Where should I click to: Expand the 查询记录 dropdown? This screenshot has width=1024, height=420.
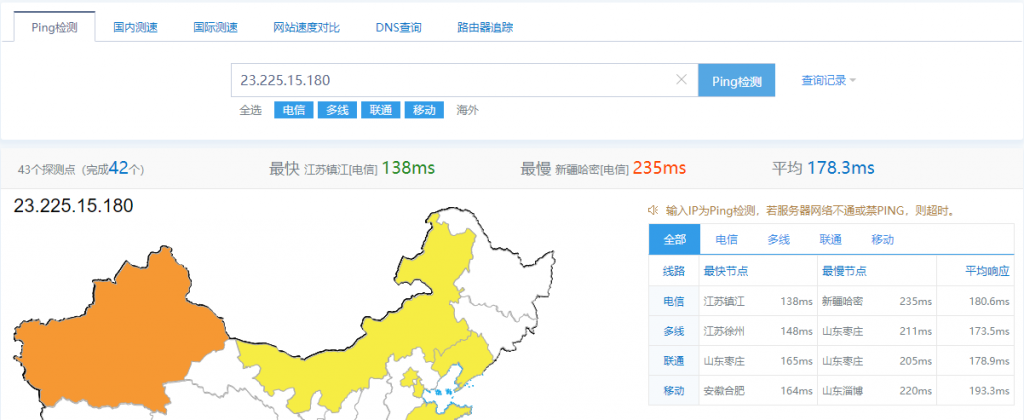(x=829, y=80)
